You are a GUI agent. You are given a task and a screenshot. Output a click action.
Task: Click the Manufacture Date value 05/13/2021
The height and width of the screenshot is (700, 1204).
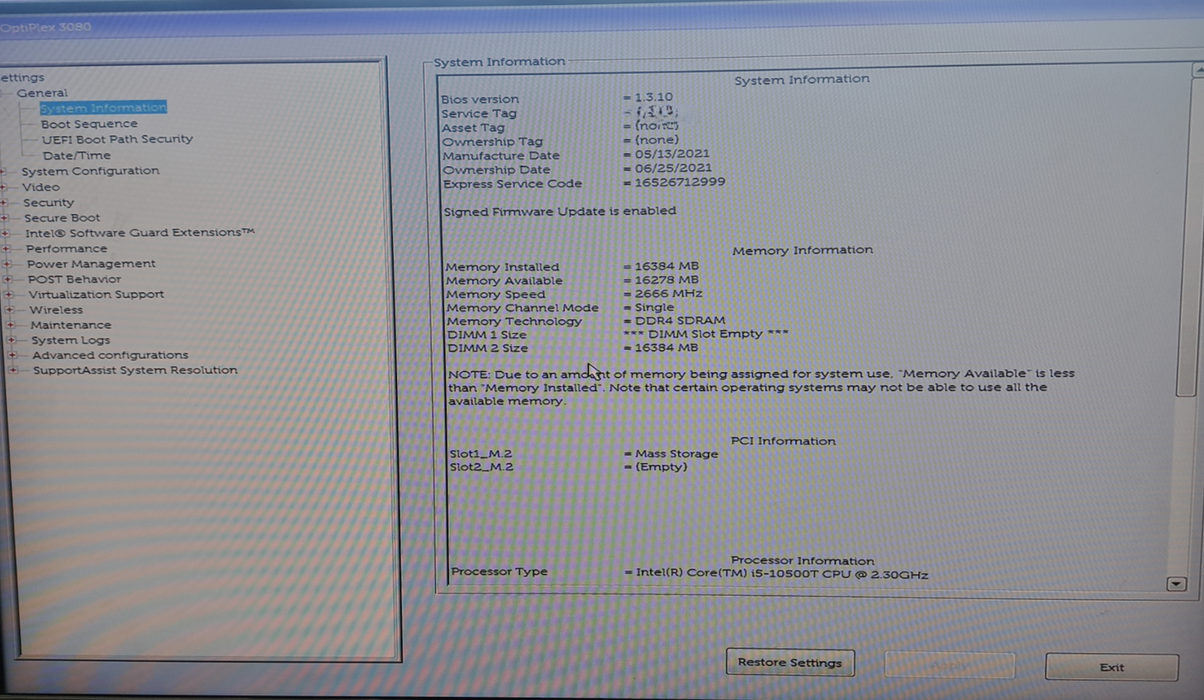tap(673, 155)
